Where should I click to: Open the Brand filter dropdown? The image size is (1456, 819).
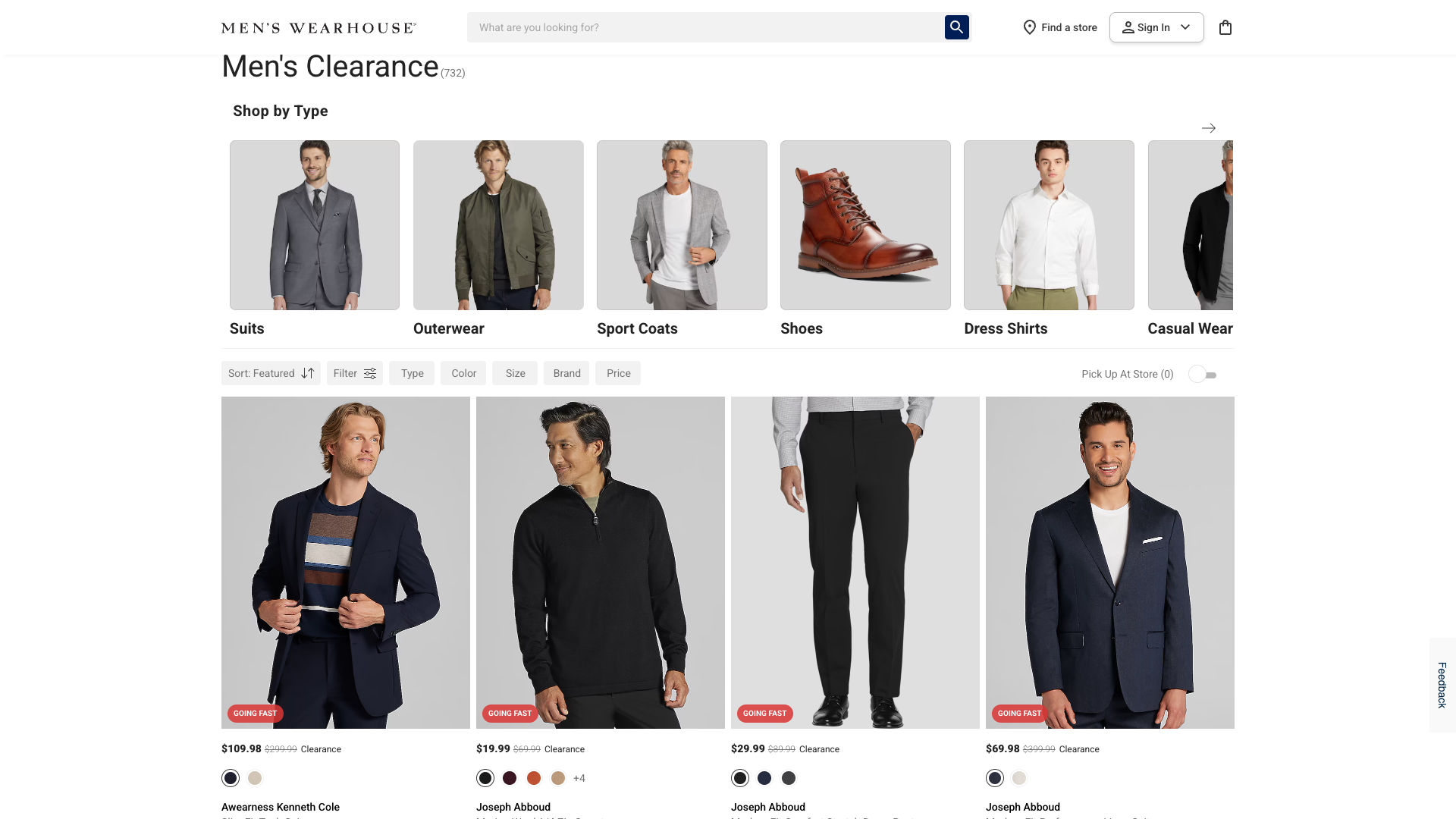(566, 373)
